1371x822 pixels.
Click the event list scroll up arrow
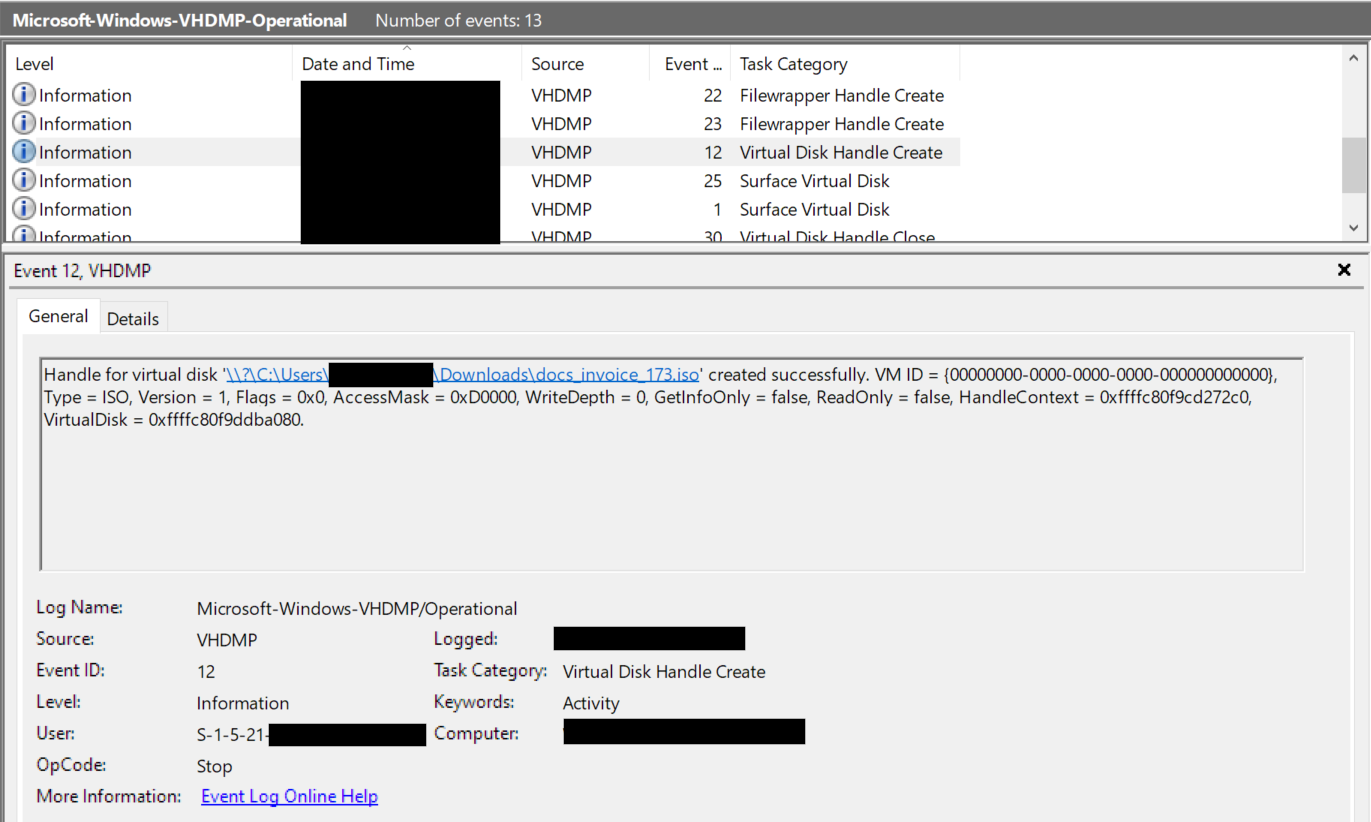pyautogui.click(x=1354, y=58)
